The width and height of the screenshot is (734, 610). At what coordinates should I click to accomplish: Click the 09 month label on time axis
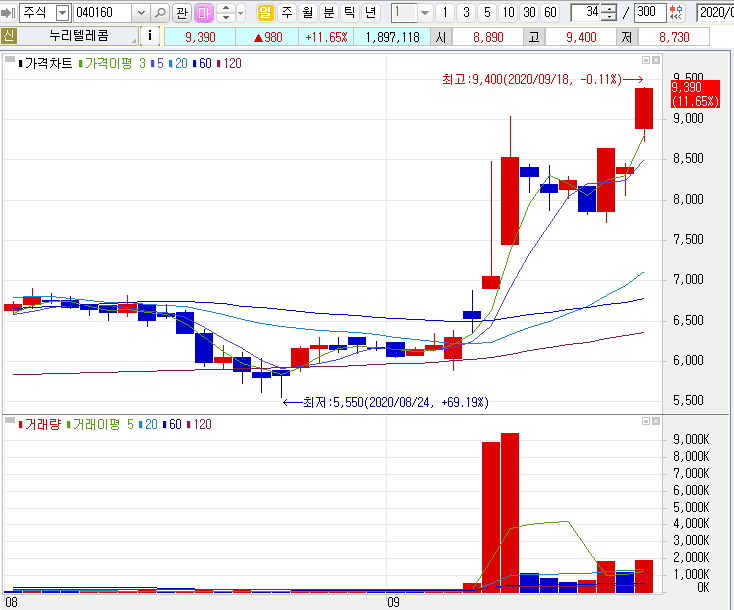pyautogui.click(x=393, y=602)
